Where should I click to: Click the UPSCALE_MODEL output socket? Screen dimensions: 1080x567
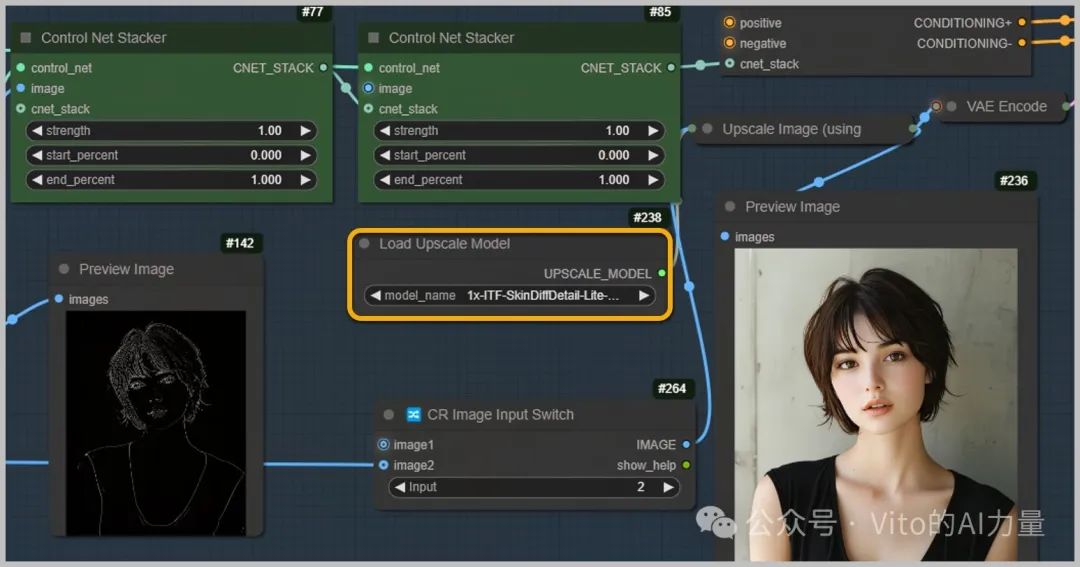(x=662, y=274)
